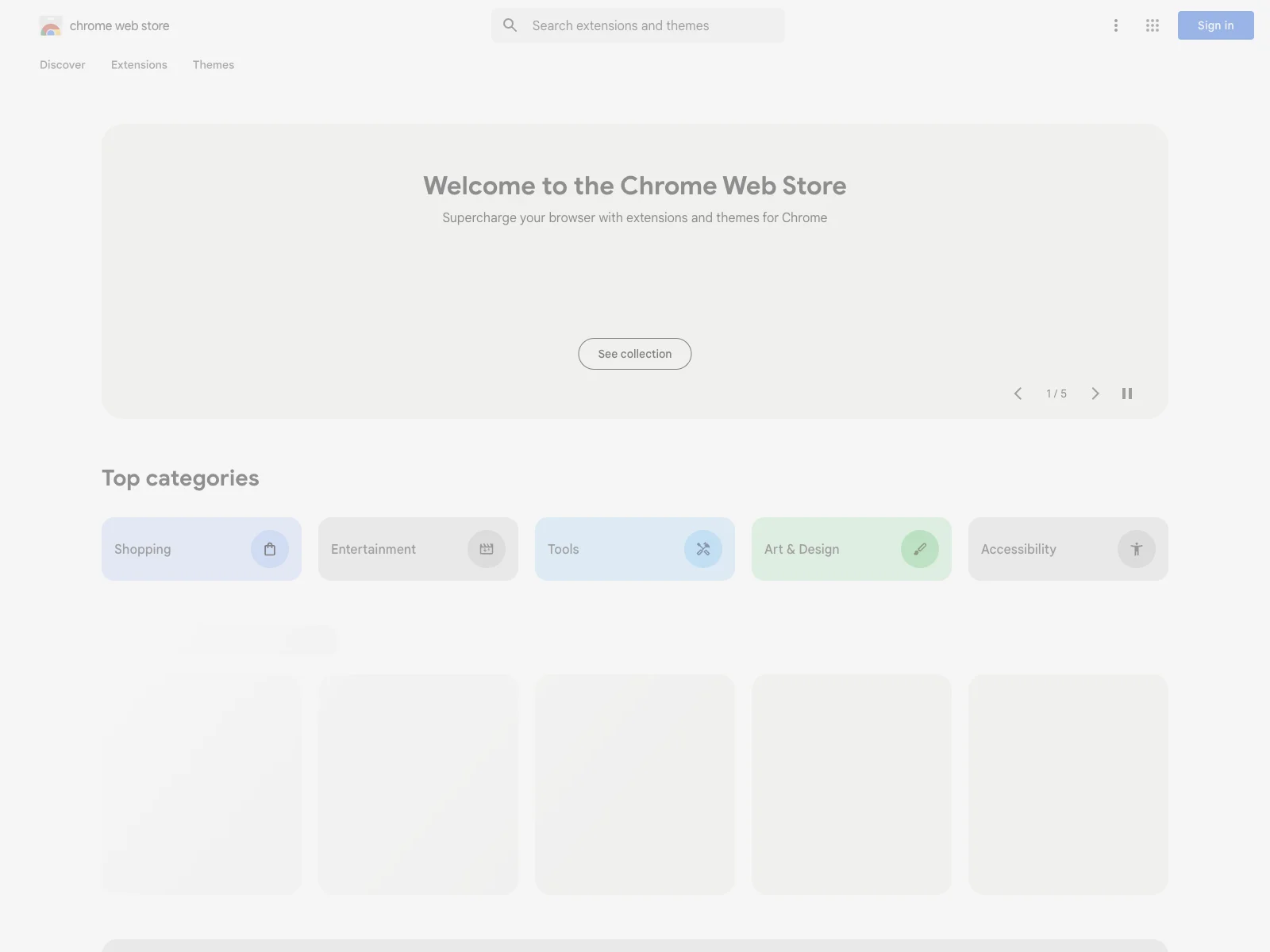Open the Discover tab
Screen dimensions: 1270x952
[x=63, y=65]
